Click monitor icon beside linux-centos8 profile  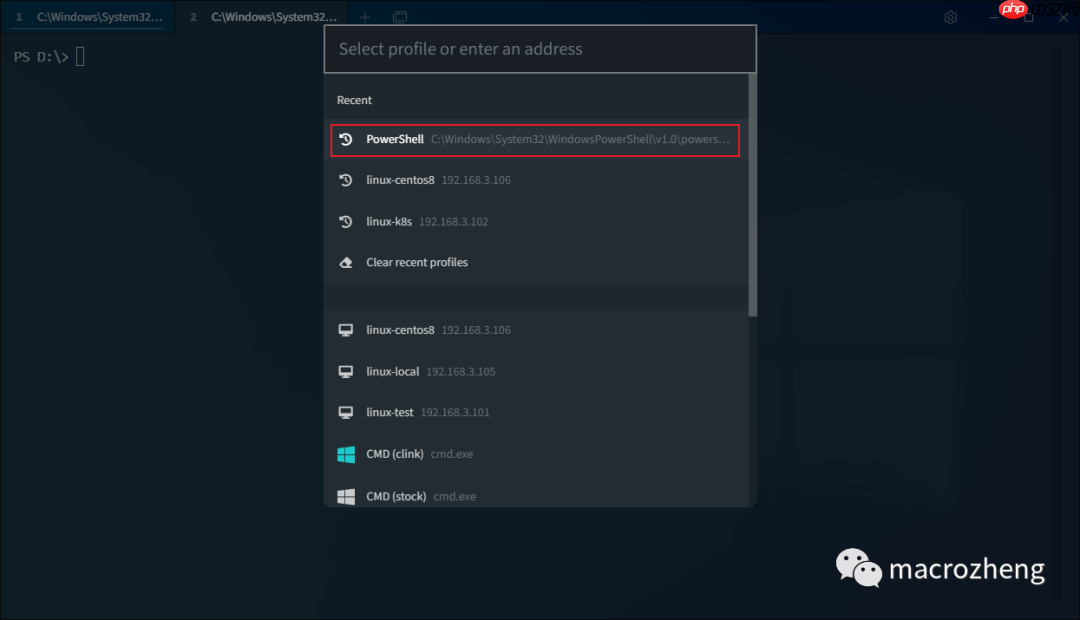tap(346, 330)
